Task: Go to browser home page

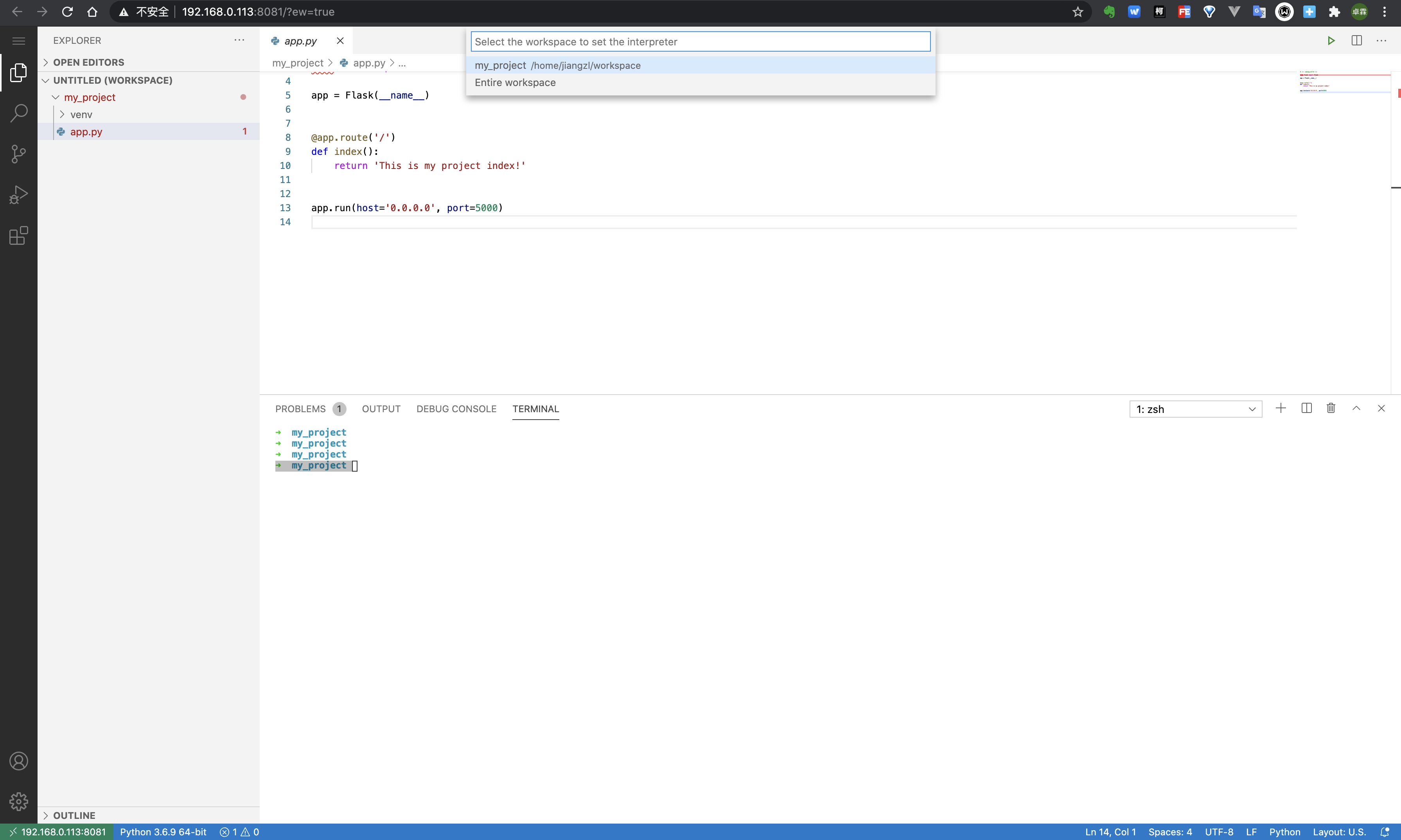Action: tap(92, 12)
